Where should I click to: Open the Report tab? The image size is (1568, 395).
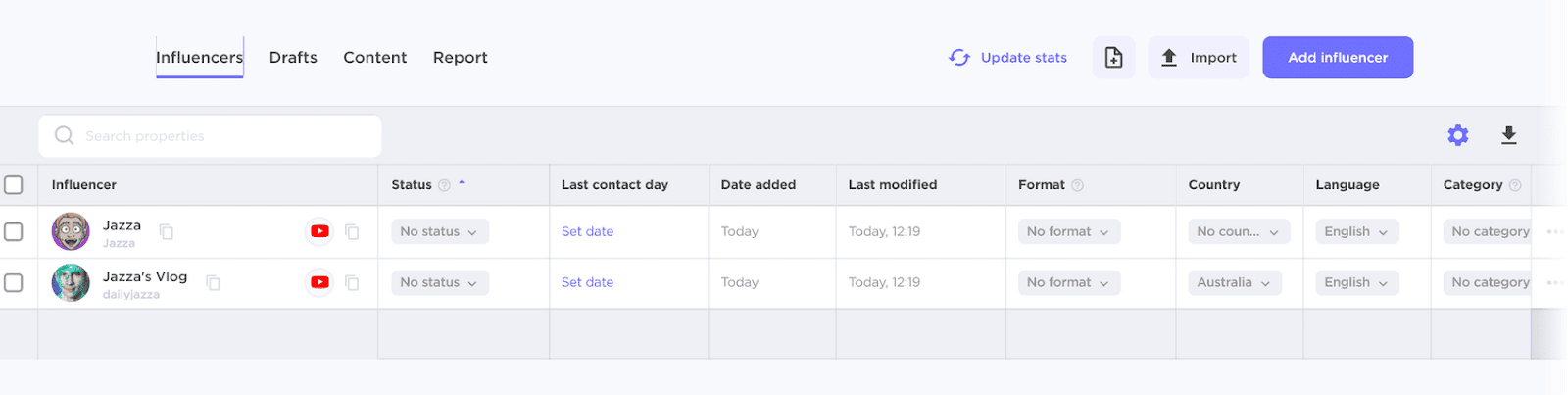(x=460, y=58)
